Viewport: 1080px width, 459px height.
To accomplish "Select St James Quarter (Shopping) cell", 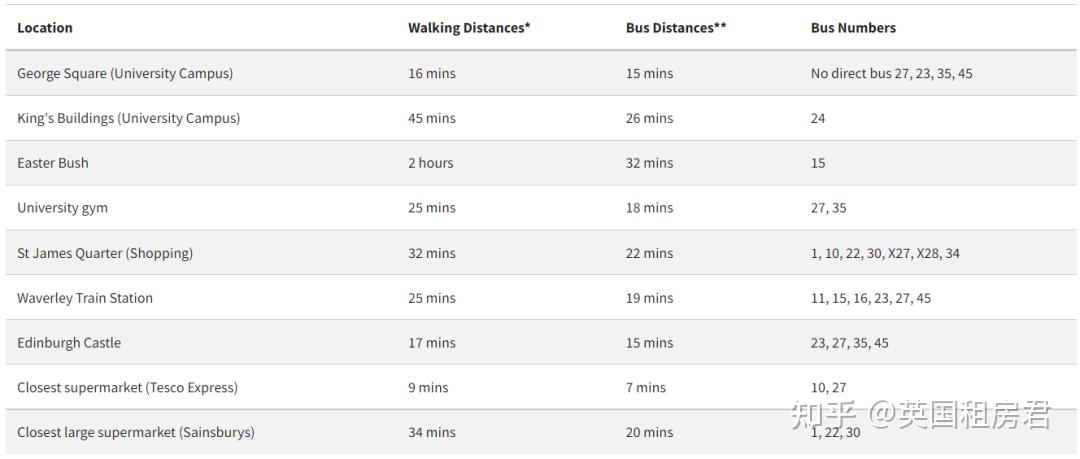I will 105,253.
